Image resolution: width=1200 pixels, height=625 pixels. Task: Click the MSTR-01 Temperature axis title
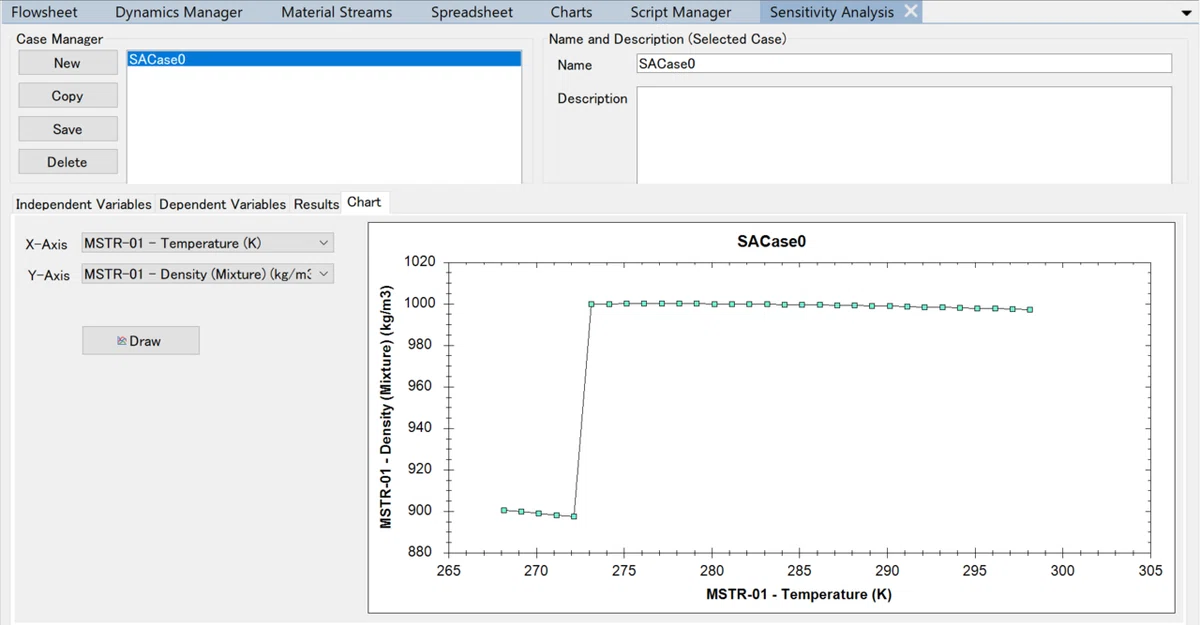tap(799, 594)
